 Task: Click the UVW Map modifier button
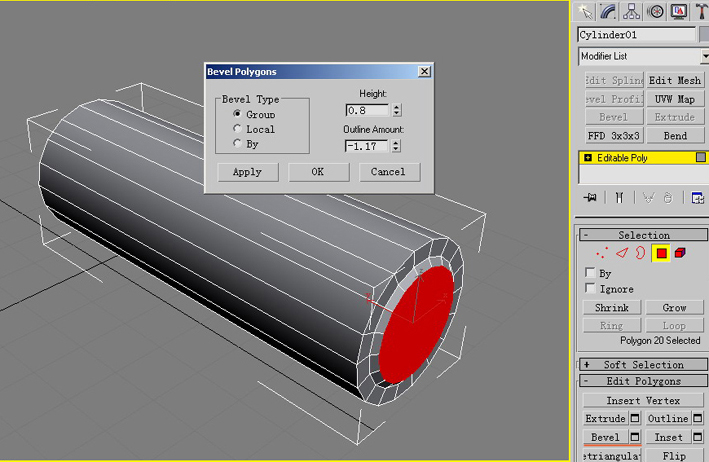pyautogui.click(x=675, y=99)
